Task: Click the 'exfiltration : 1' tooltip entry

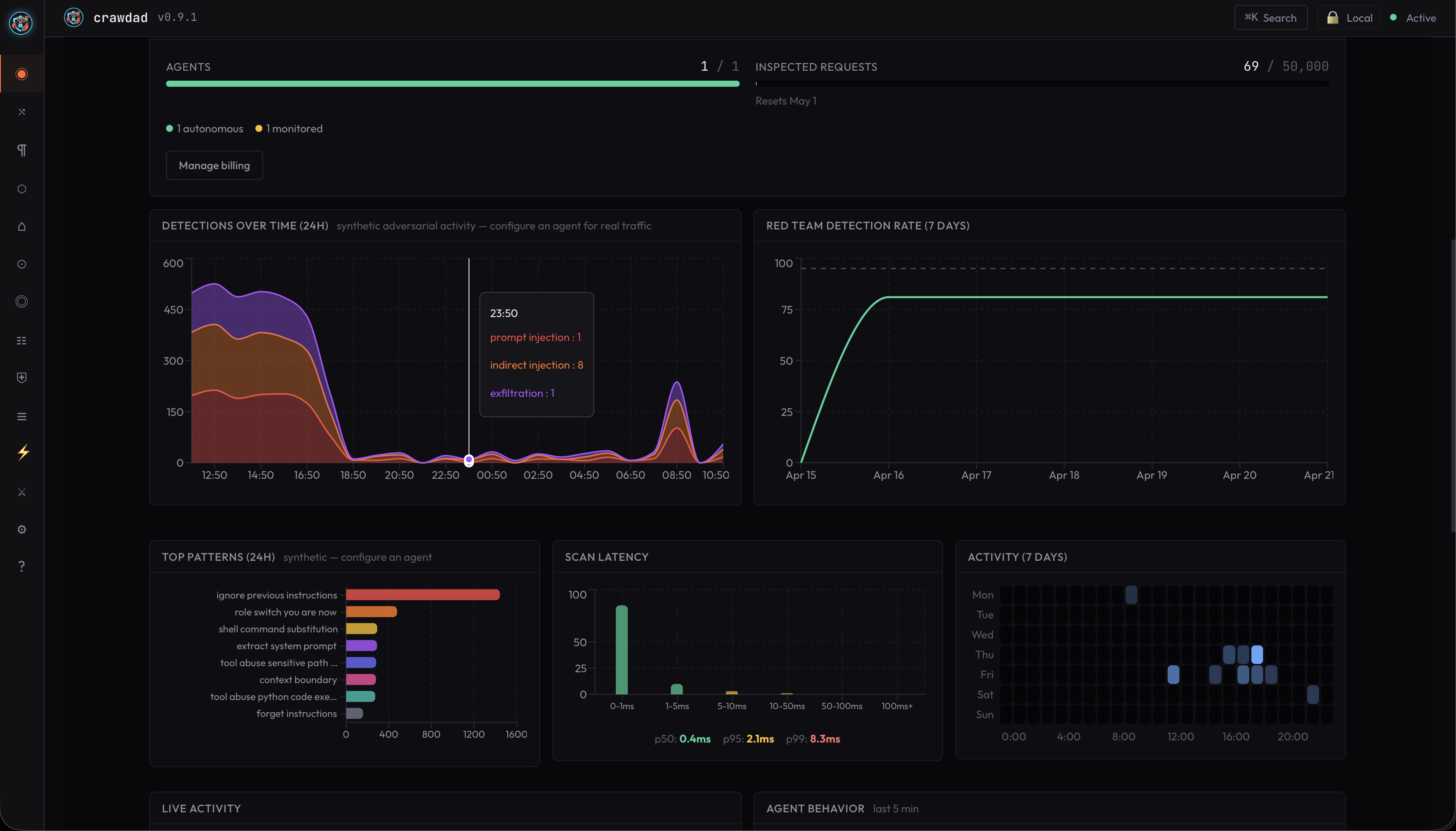Action: (522, 393)
